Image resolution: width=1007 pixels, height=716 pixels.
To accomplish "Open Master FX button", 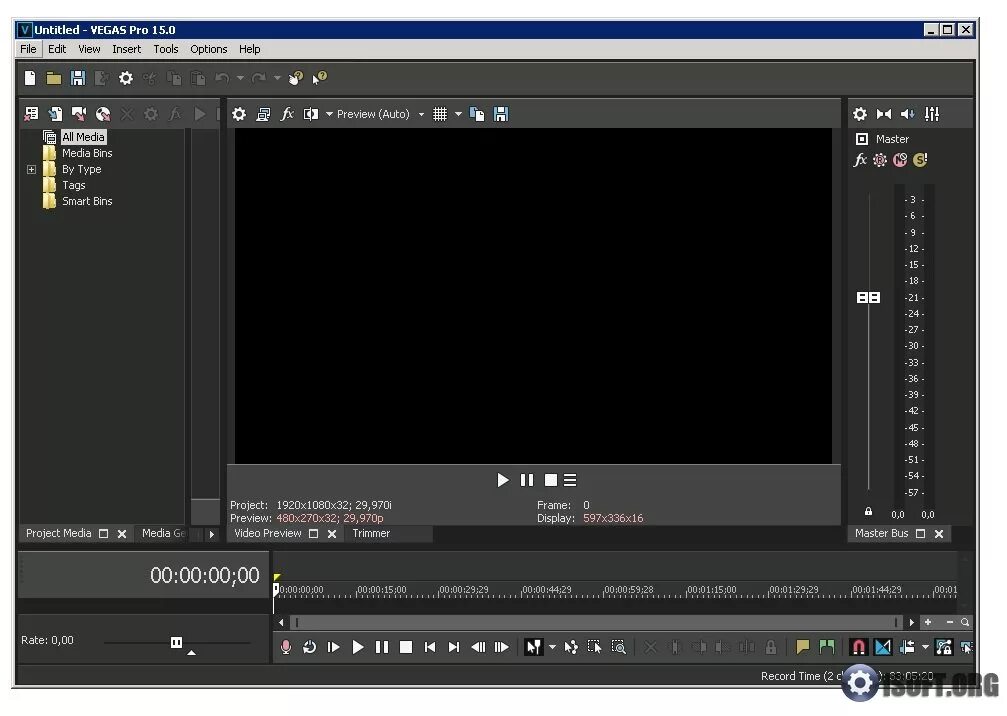I will (x=860, y=160).
